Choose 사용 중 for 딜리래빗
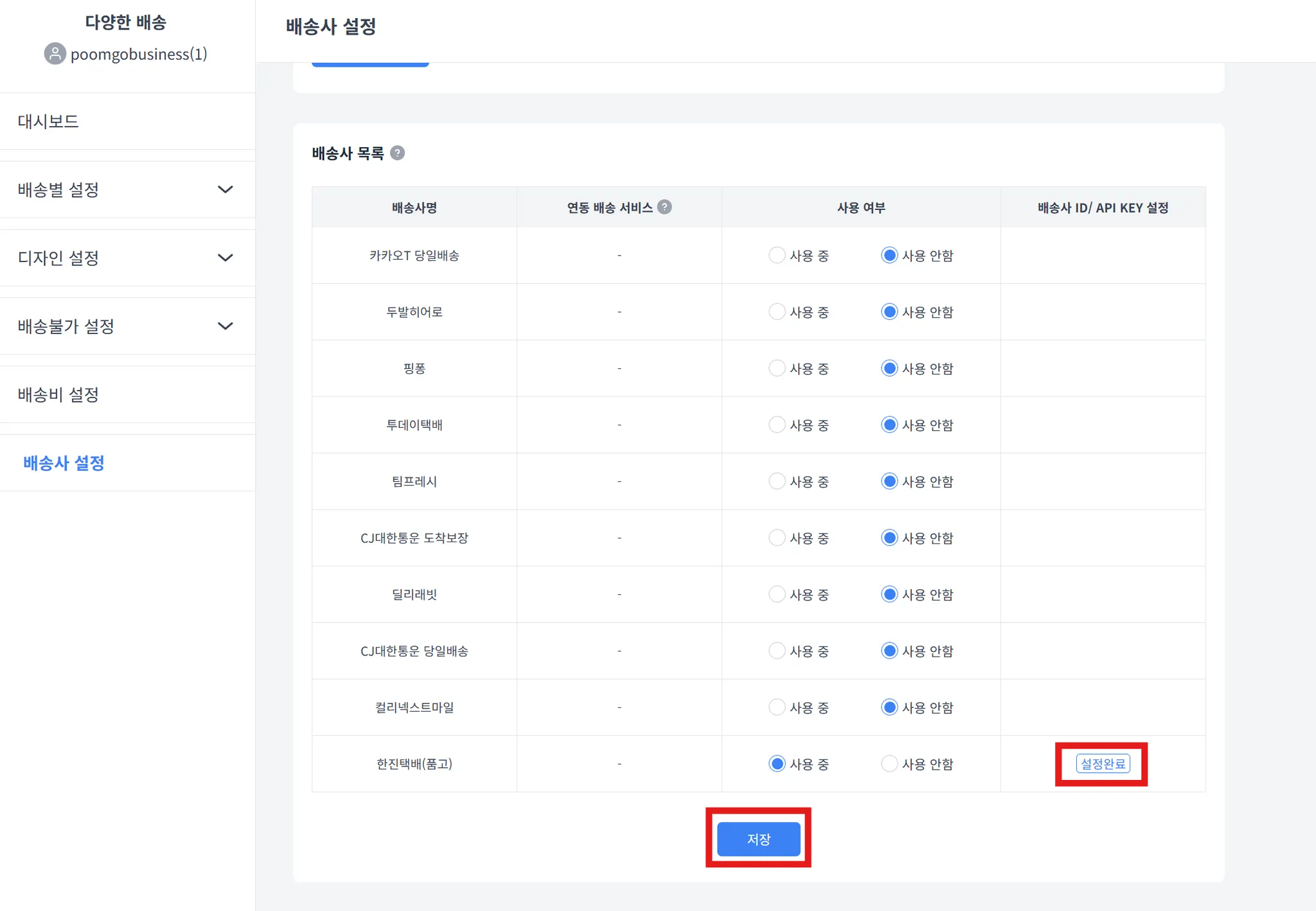 coord(777,594)
